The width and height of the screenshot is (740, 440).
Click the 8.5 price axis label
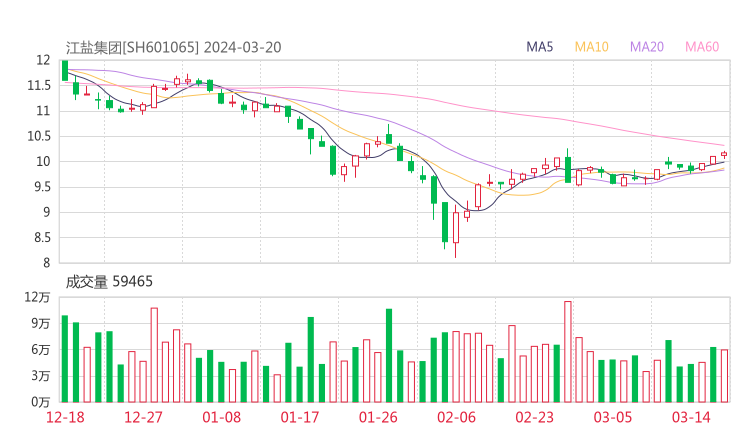pyautogui.click(x=41, y=237)
